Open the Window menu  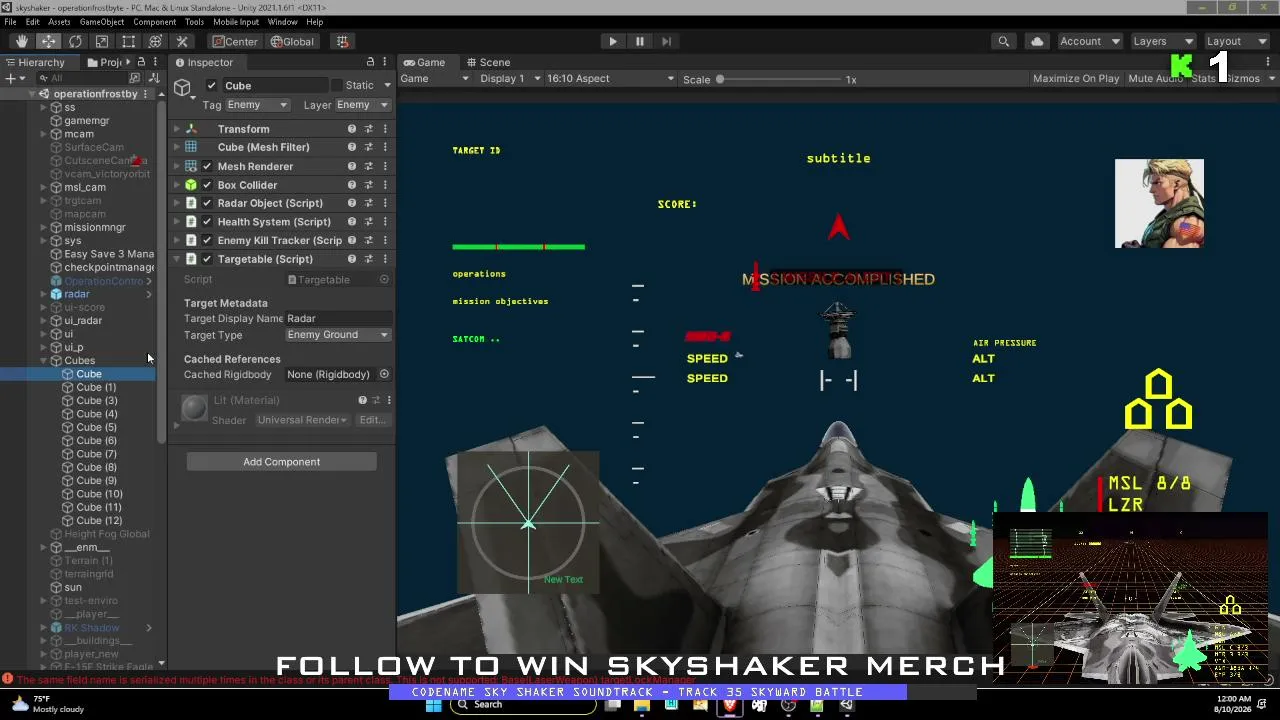pyautogui.click(x=282, y=22)
